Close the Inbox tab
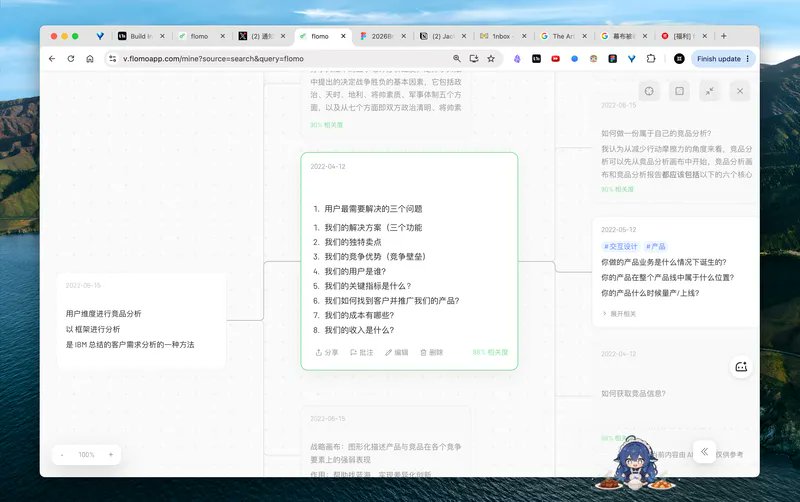 point(524,36)
